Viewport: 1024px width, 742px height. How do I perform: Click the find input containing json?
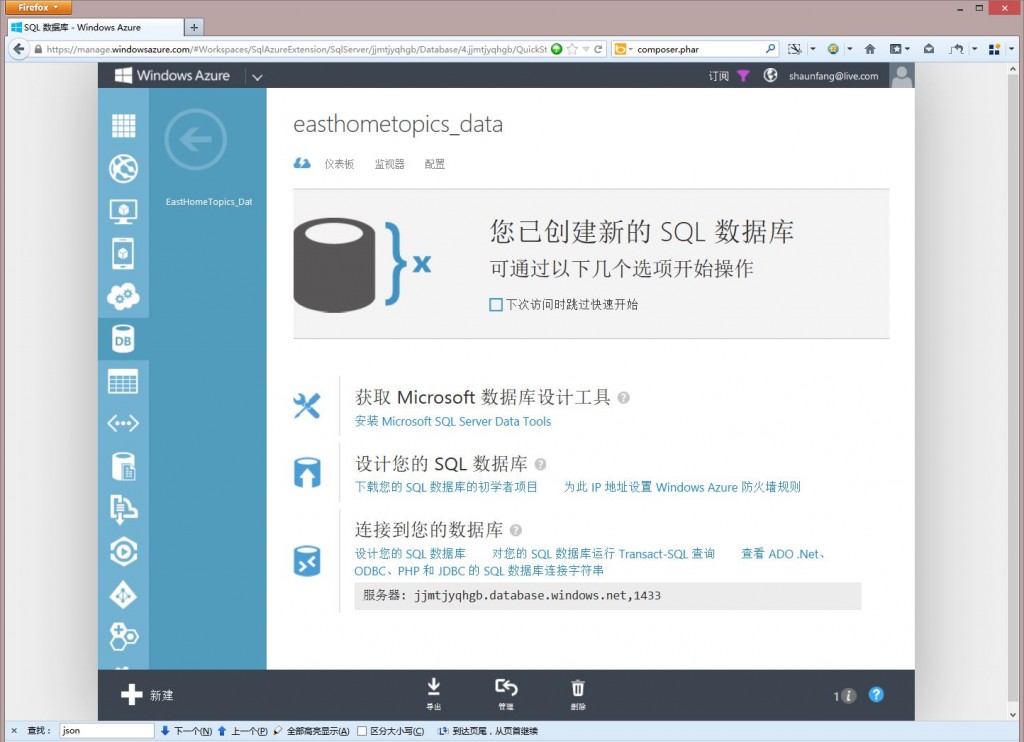click(108, 730)
